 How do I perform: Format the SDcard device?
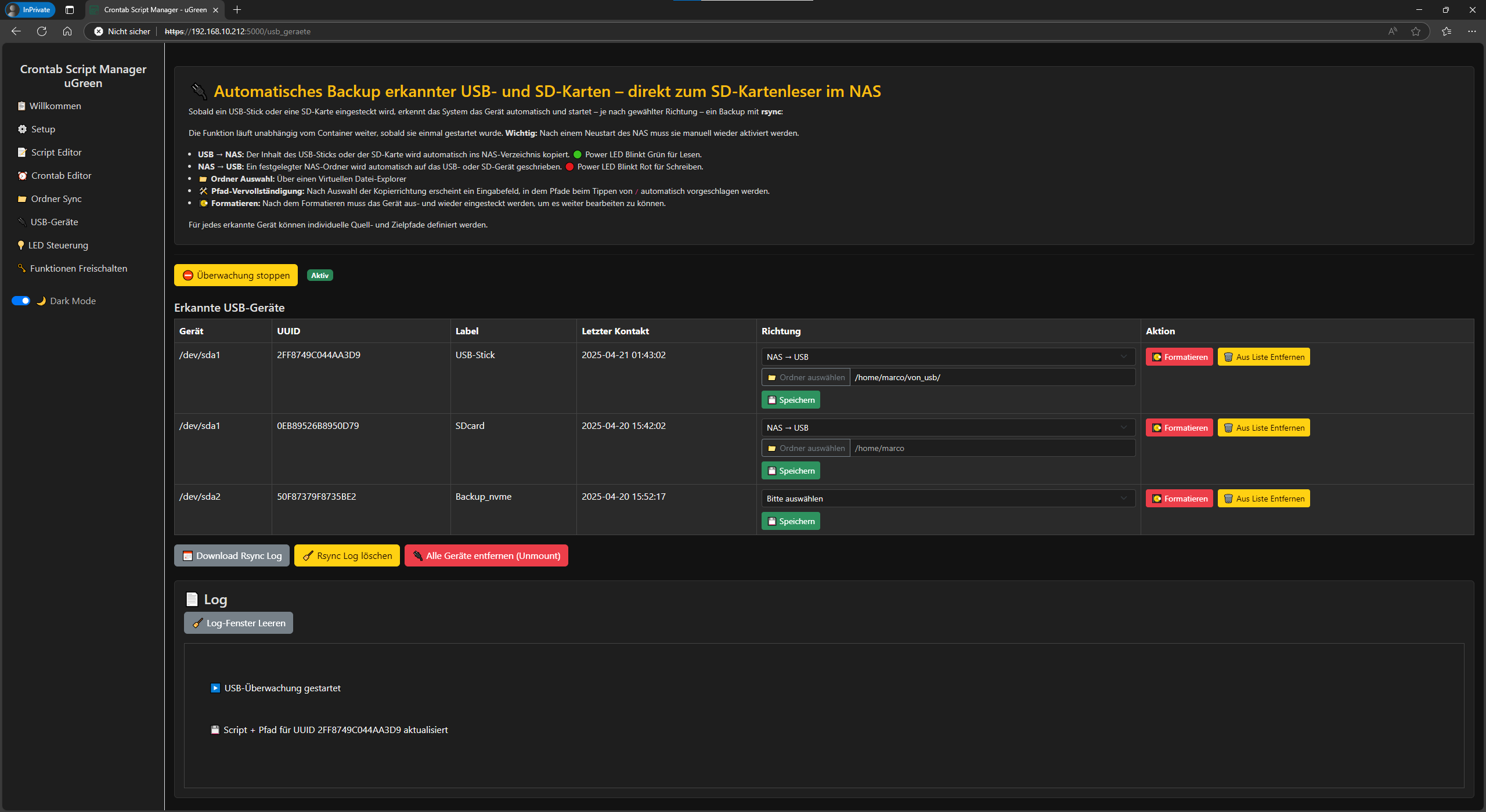tap(1179, 428)
